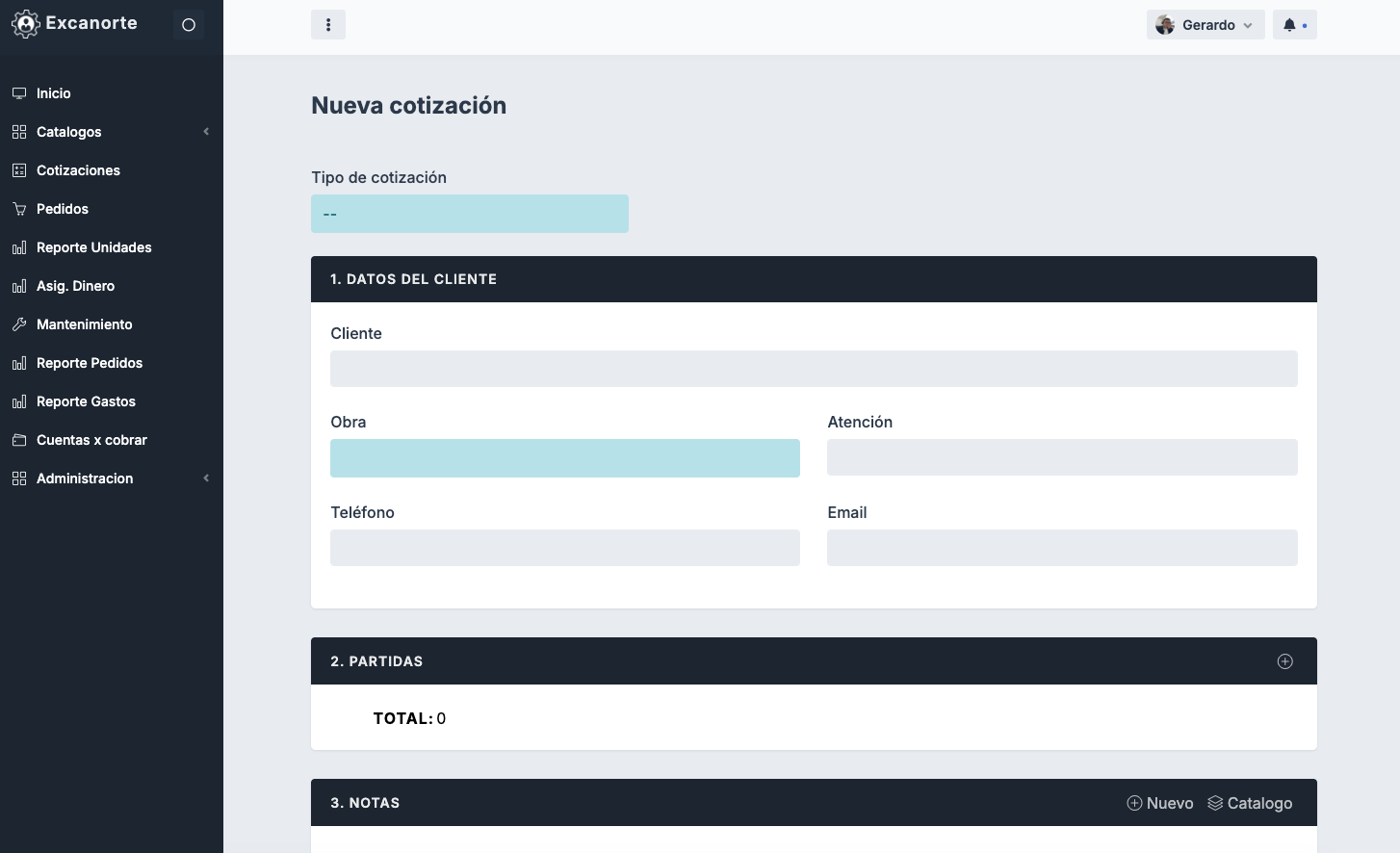Focus the Email input field
1400x853 pixels.
pyautogui.click(x=1062, y=548)
